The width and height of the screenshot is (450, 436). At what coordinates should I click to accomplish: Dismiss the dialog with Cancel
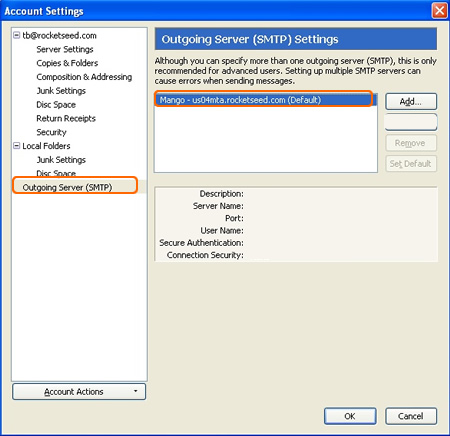click(x=411, y=416)
